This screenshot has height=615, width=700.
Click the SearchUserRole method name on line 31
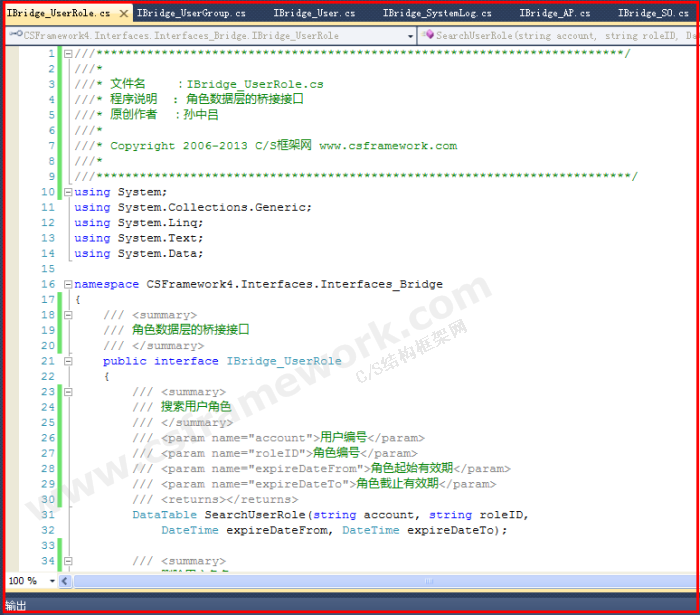tap(243, 515)
